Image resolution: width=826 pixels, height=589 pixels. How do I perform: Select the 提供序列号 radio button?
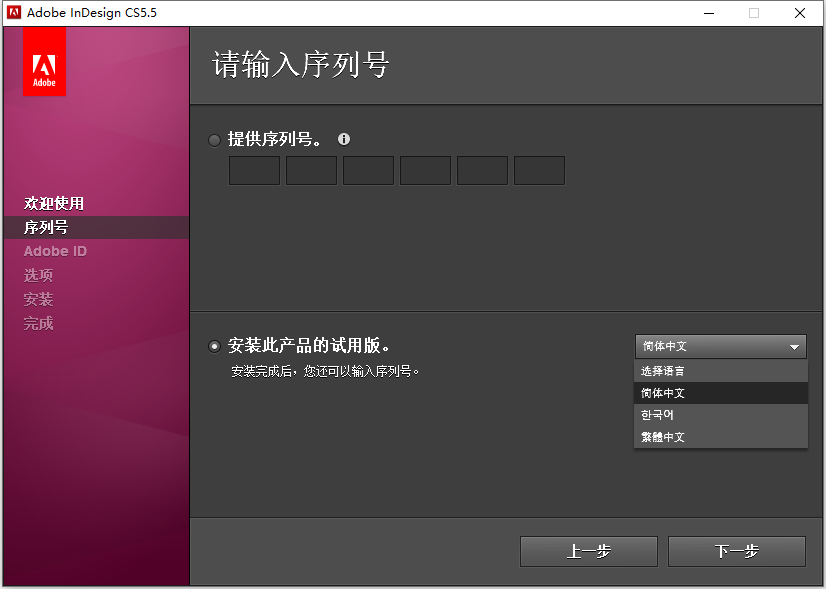click(x=214, y=140)
